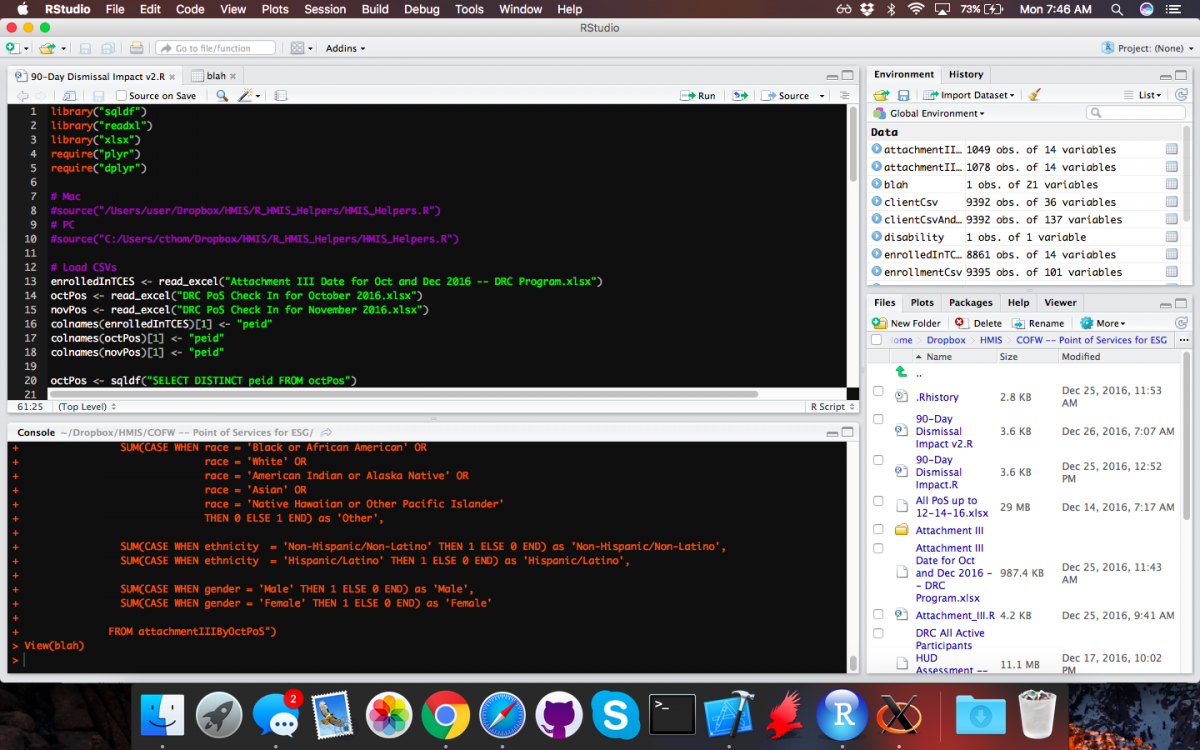Check the box next to .Rhistory
This screenshot has height=750, width=1200.
(x=878, y=392)
